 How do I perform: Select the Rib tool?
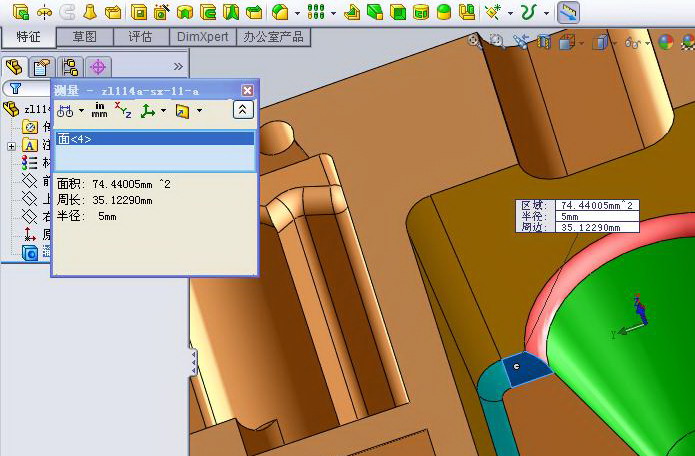click(x=352, y=12)
